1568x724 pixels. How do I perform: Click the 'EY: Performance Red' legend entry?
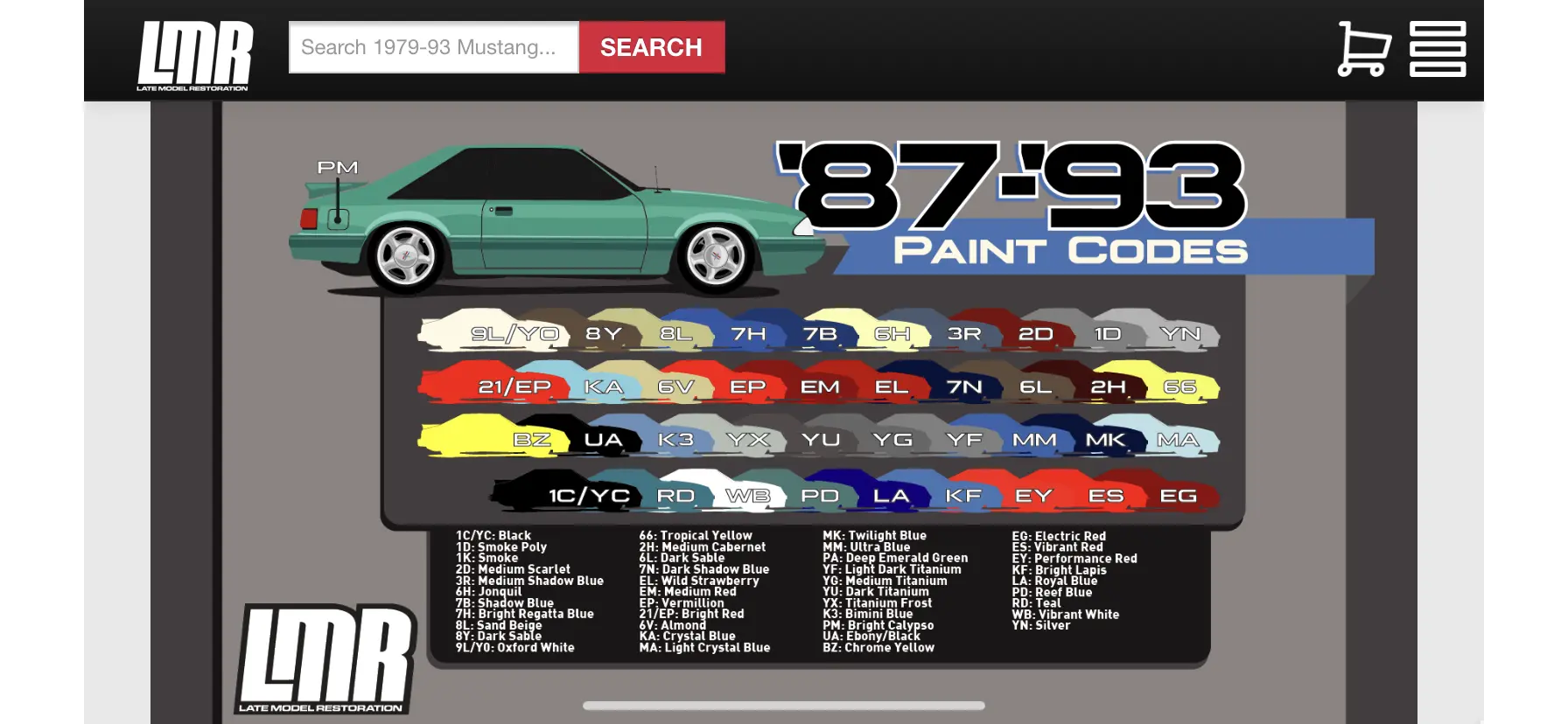tap(1074, 559)
